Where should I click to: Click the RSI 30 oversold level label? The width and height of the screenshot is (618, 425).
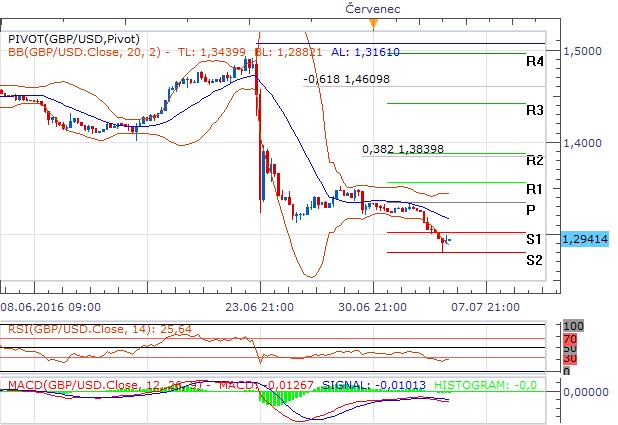pos(570,358)
